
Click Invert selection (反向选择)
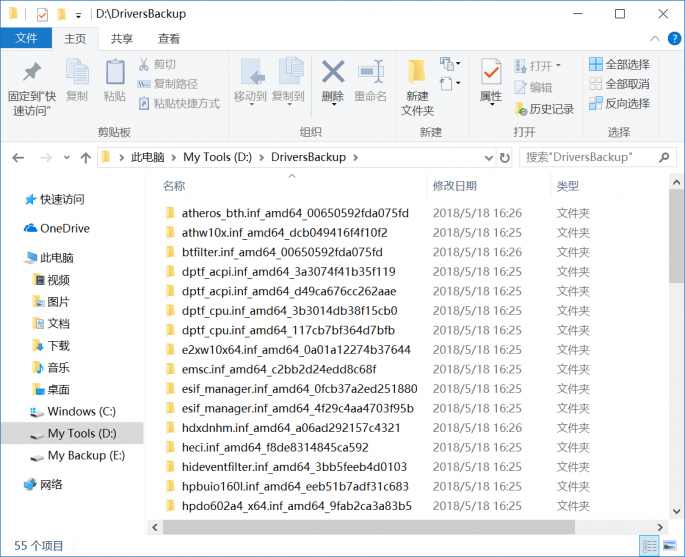click(619, 103)
